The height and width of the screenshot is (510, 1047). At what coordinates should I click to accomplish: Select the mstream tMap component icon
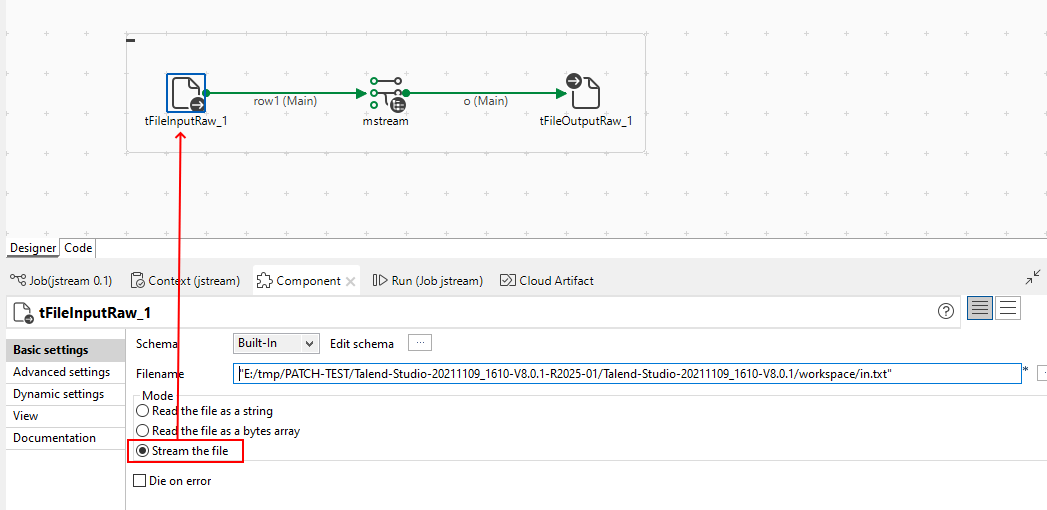(x=389, y=94)
